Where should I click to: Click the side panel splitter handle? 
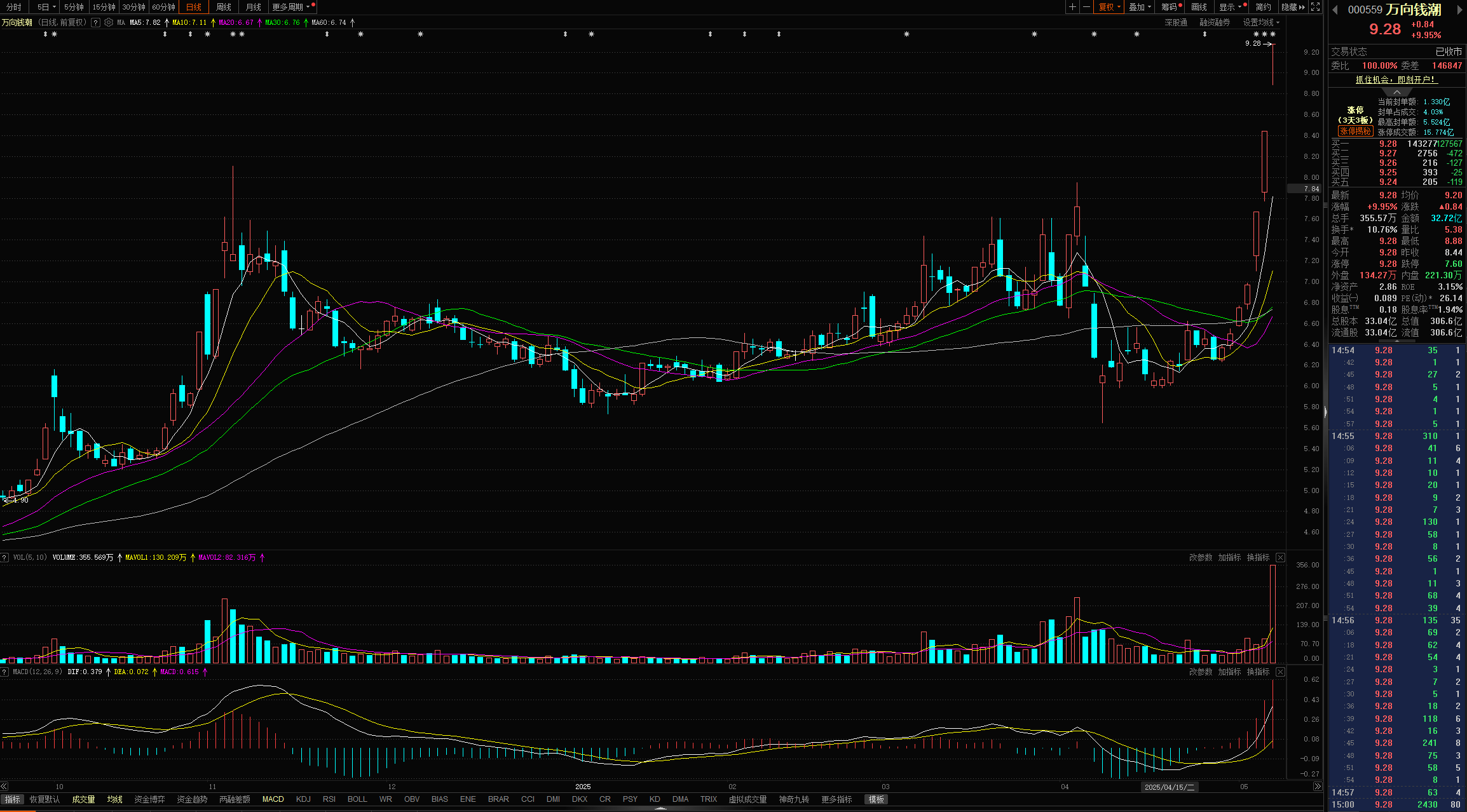point(1326,412)
